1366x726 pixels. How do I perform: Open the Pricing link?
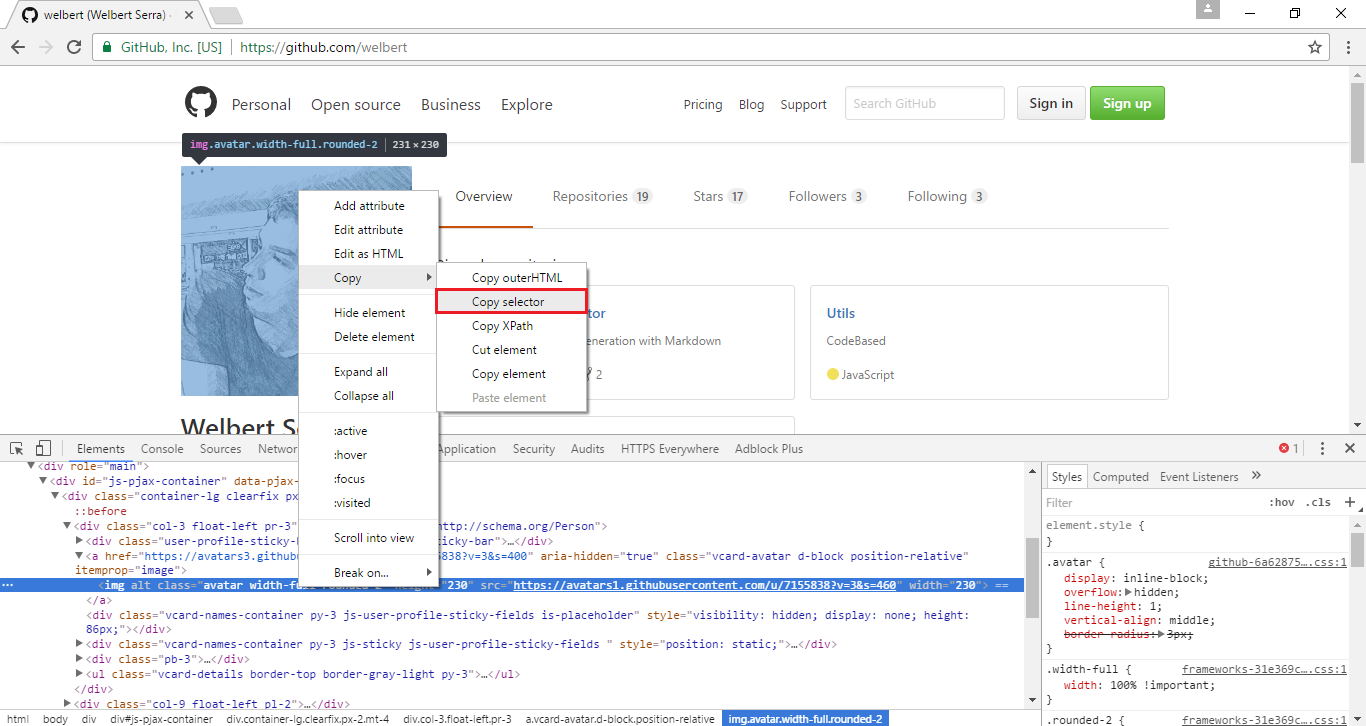(x=703, y=104)
